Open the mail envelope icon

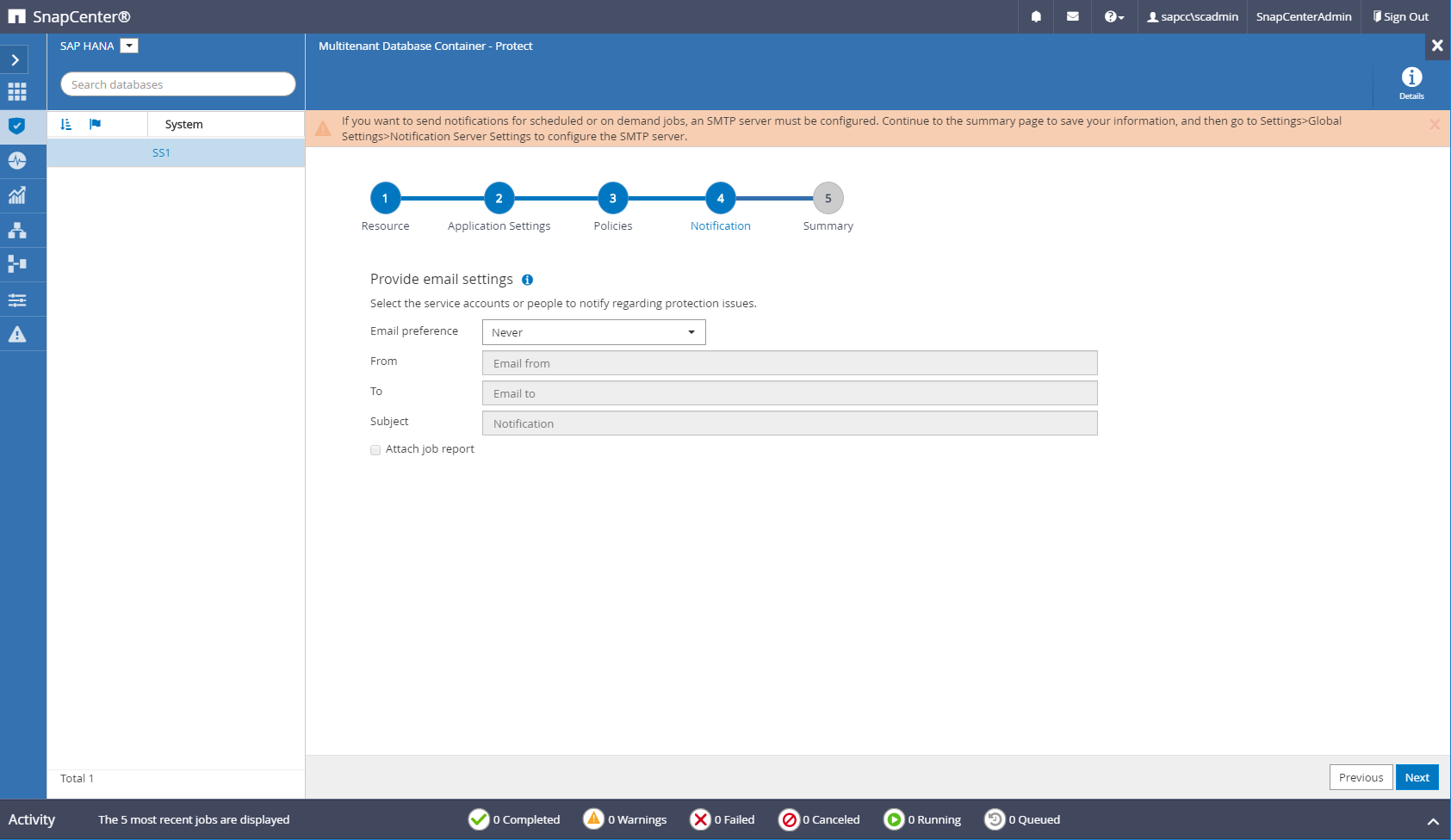(x=1072, y=16)
